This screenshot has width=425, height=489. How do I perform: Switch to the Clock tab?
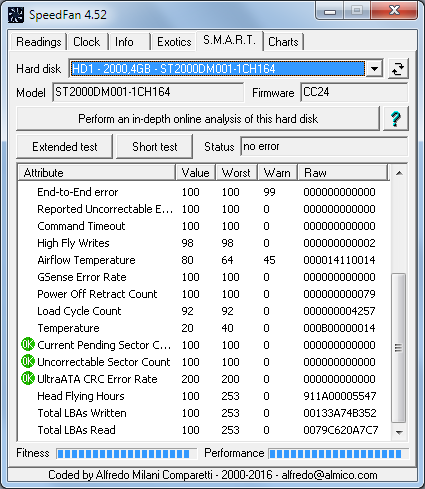(87, 42)
